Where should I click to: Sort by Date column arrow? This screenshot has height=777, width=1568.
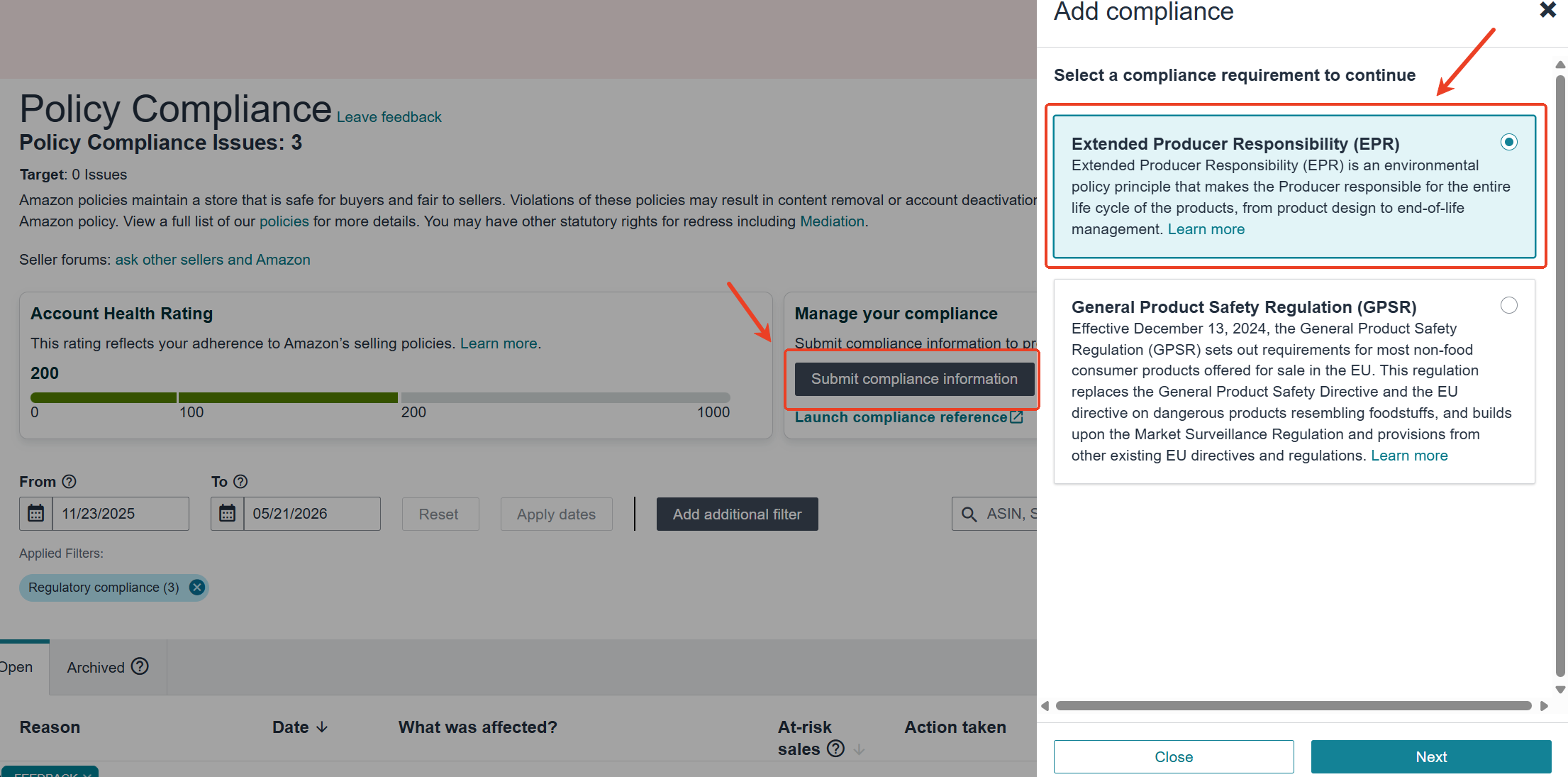[x=322, y=727]
